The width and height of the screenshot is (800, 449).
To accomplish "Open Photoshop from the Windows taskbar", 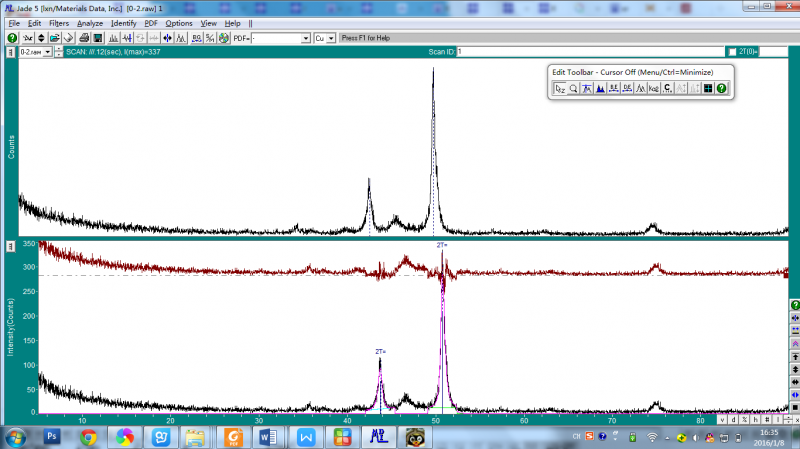I will 53,437.
